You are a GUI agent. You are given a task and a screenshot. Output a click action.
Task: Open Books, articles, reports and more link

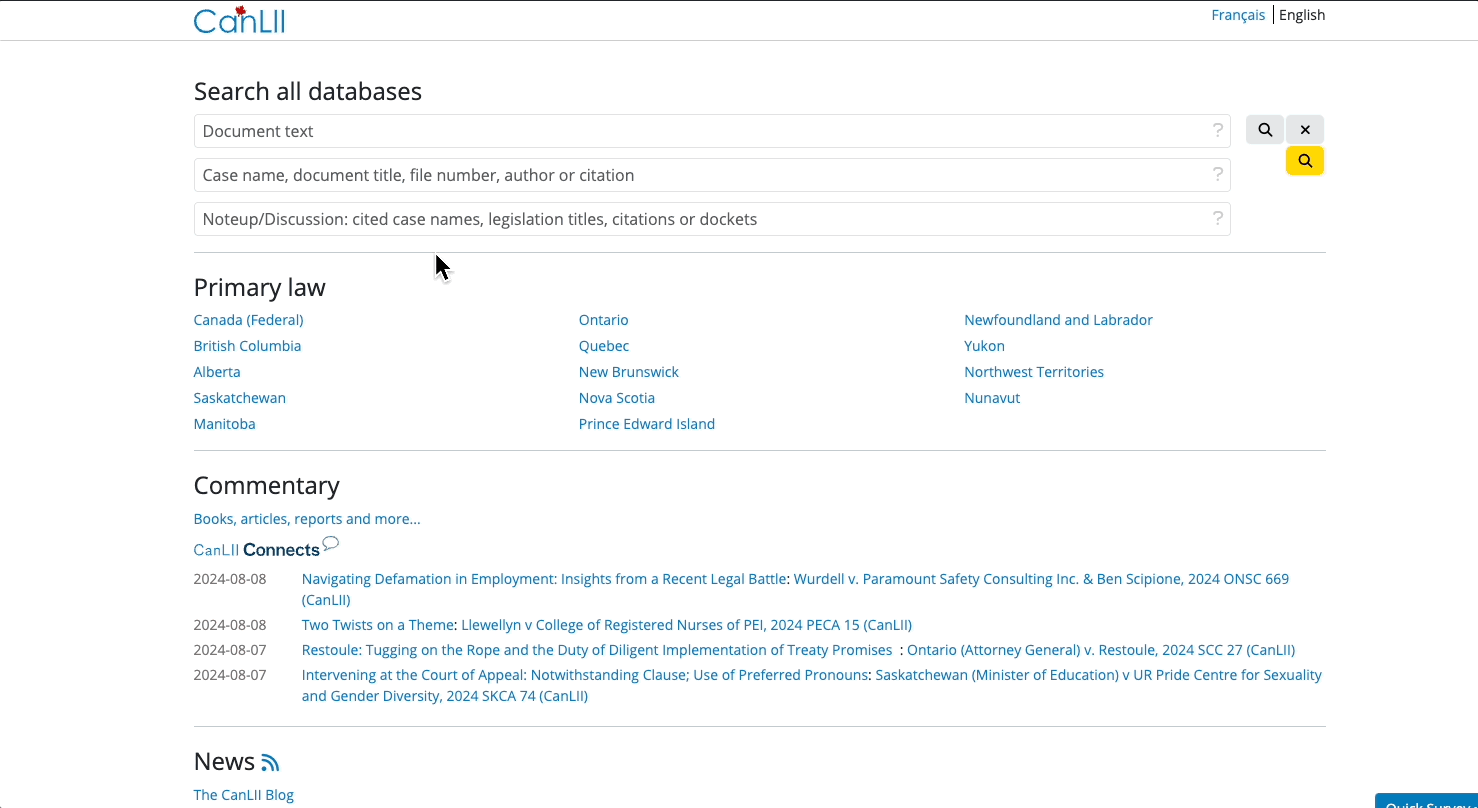(x=307, y=519)
